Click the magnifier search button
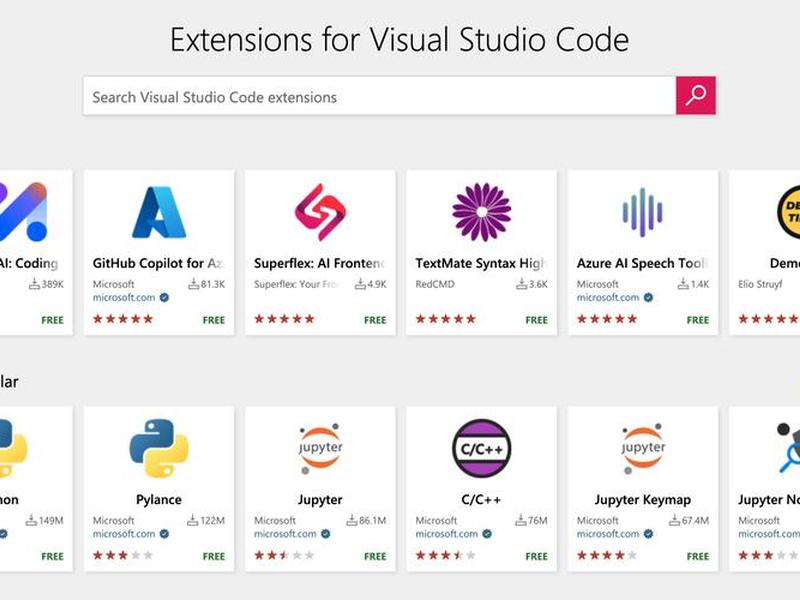This screenshot has height=600, width=800. pos(695,95)
